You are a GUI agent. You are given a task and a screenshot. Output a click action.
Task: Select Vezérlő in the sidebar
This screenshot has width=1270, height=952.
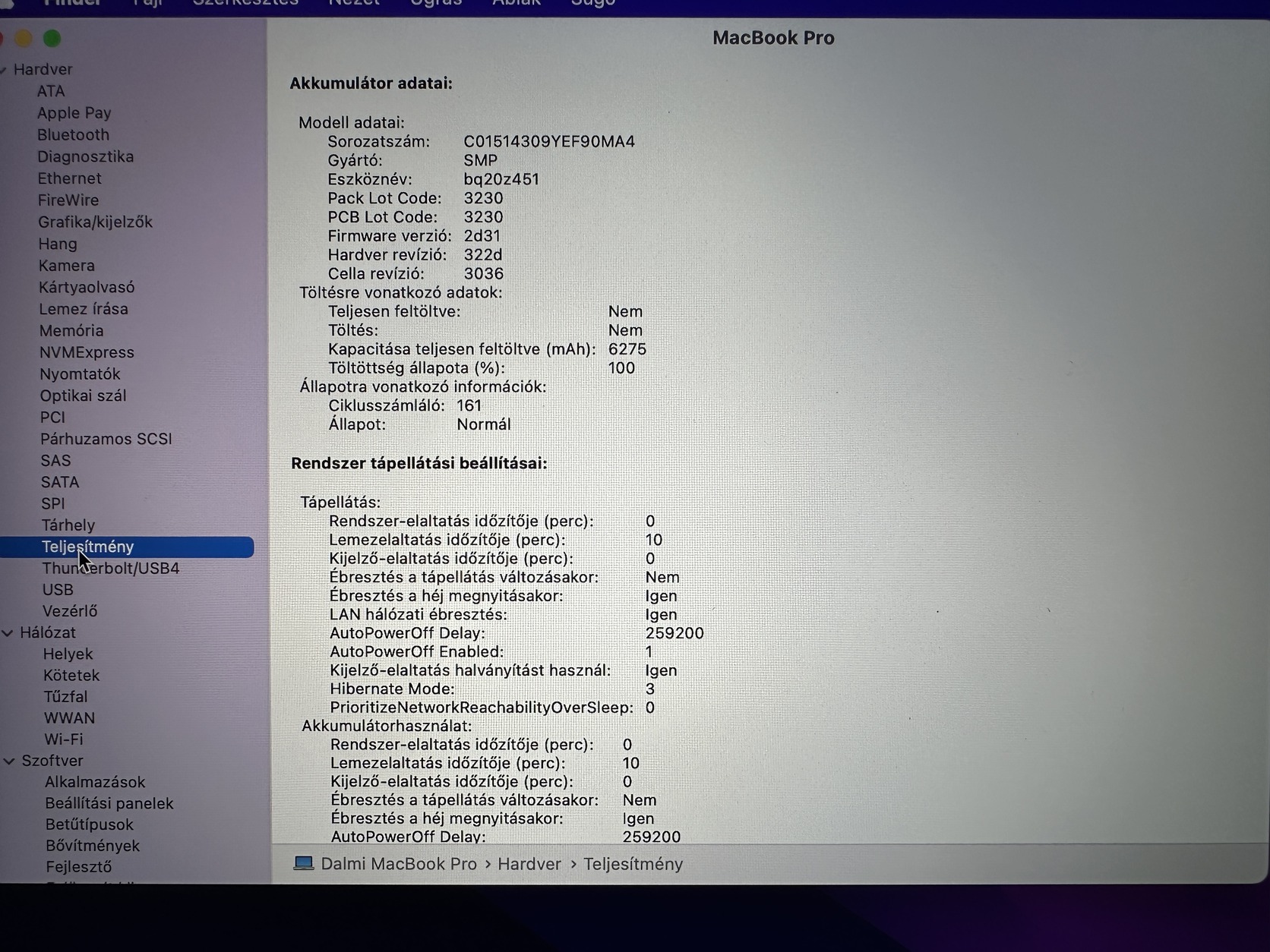pos(70,611)
